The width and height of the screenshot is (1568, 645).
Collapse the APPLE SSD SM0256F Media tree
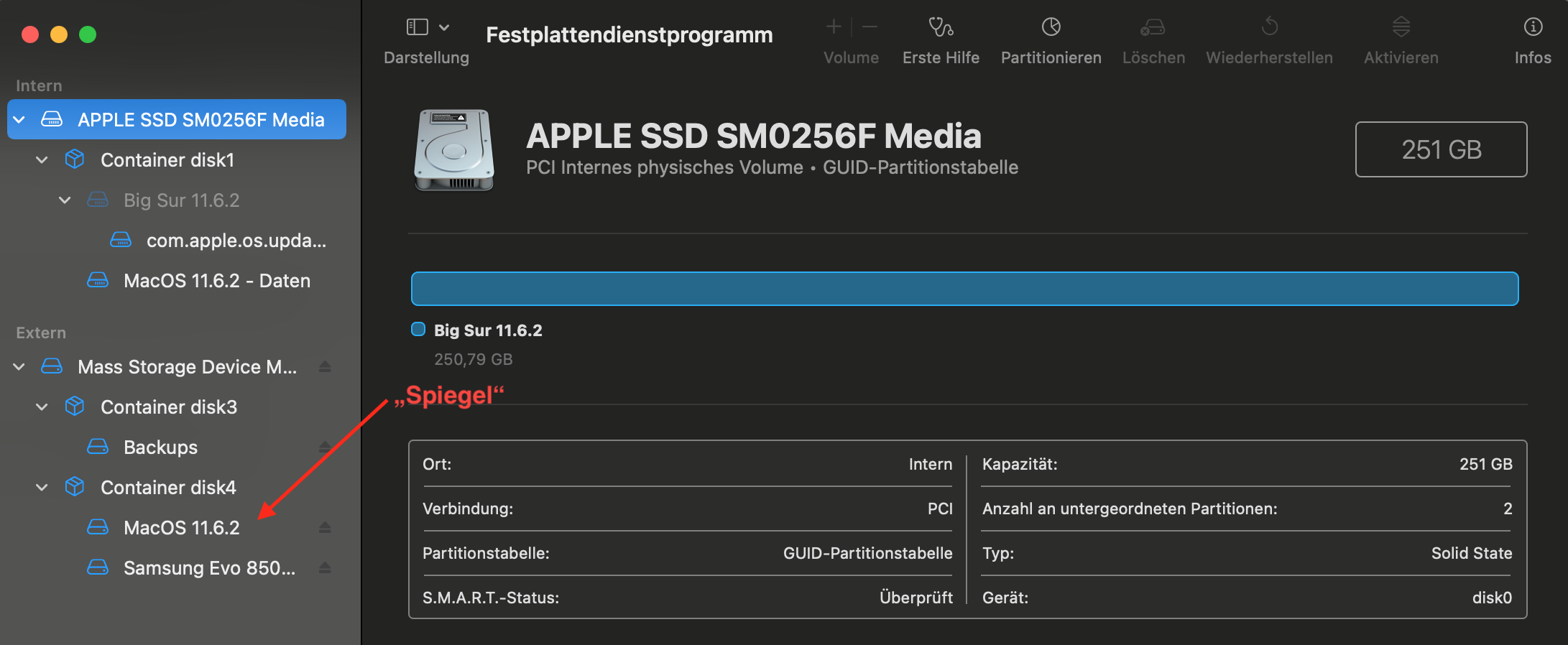19,120
